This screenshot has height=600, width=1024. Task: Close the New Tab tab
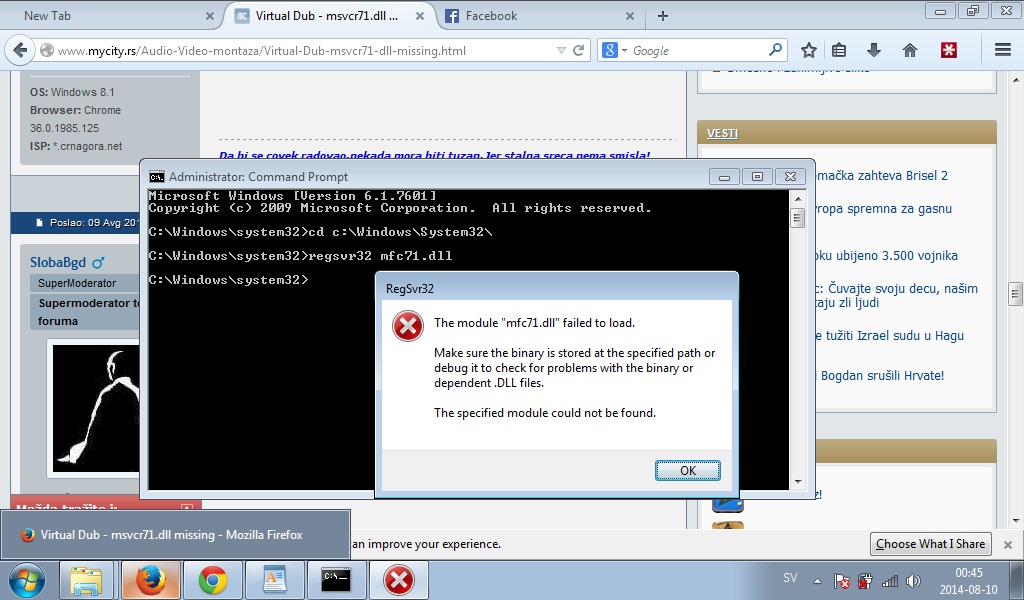point(210,16)
